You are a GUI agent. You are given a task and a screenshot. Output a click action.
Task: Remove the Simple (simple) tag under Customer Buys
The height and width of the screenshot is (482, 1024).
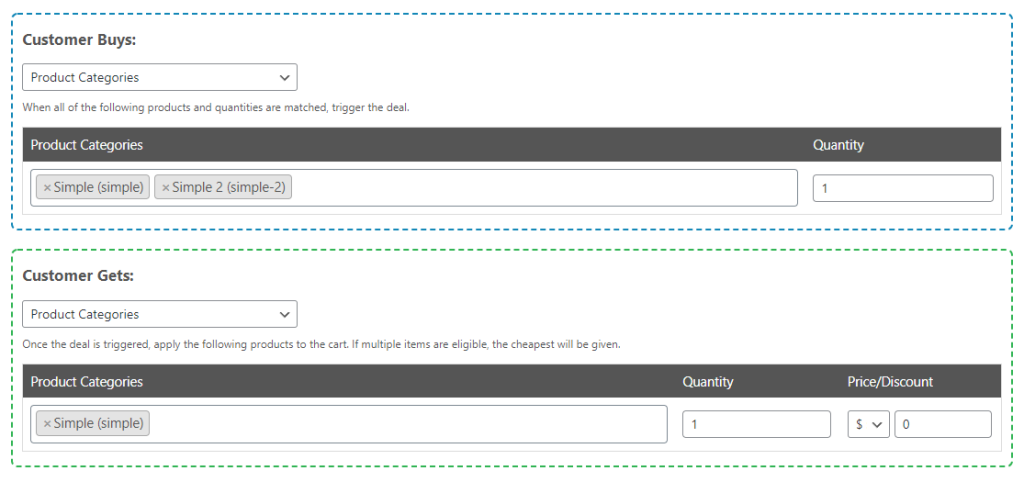47,188
